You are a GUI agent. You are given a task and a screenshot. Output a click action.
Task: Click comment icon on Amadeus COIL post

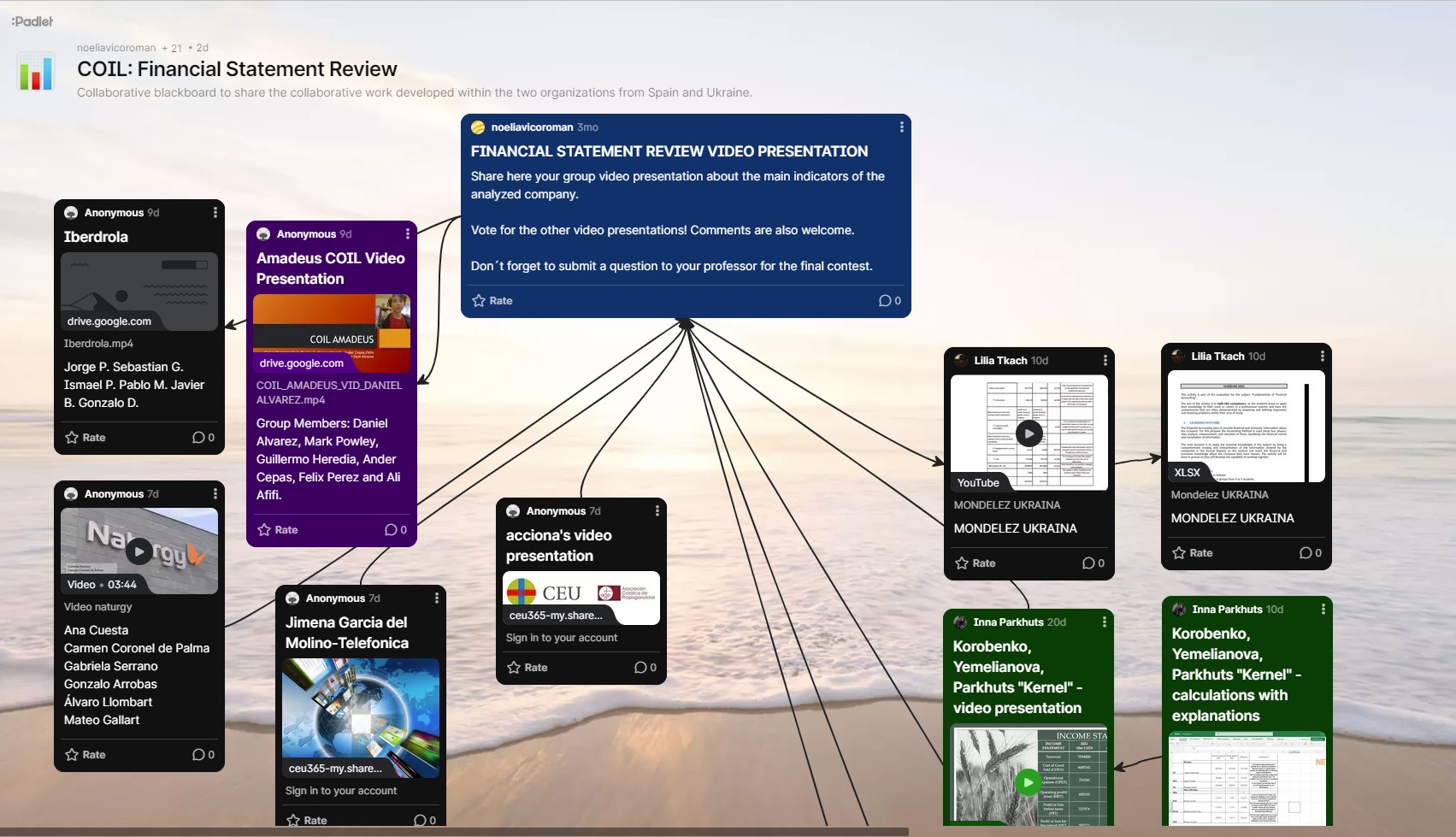[x=396, y=530]
